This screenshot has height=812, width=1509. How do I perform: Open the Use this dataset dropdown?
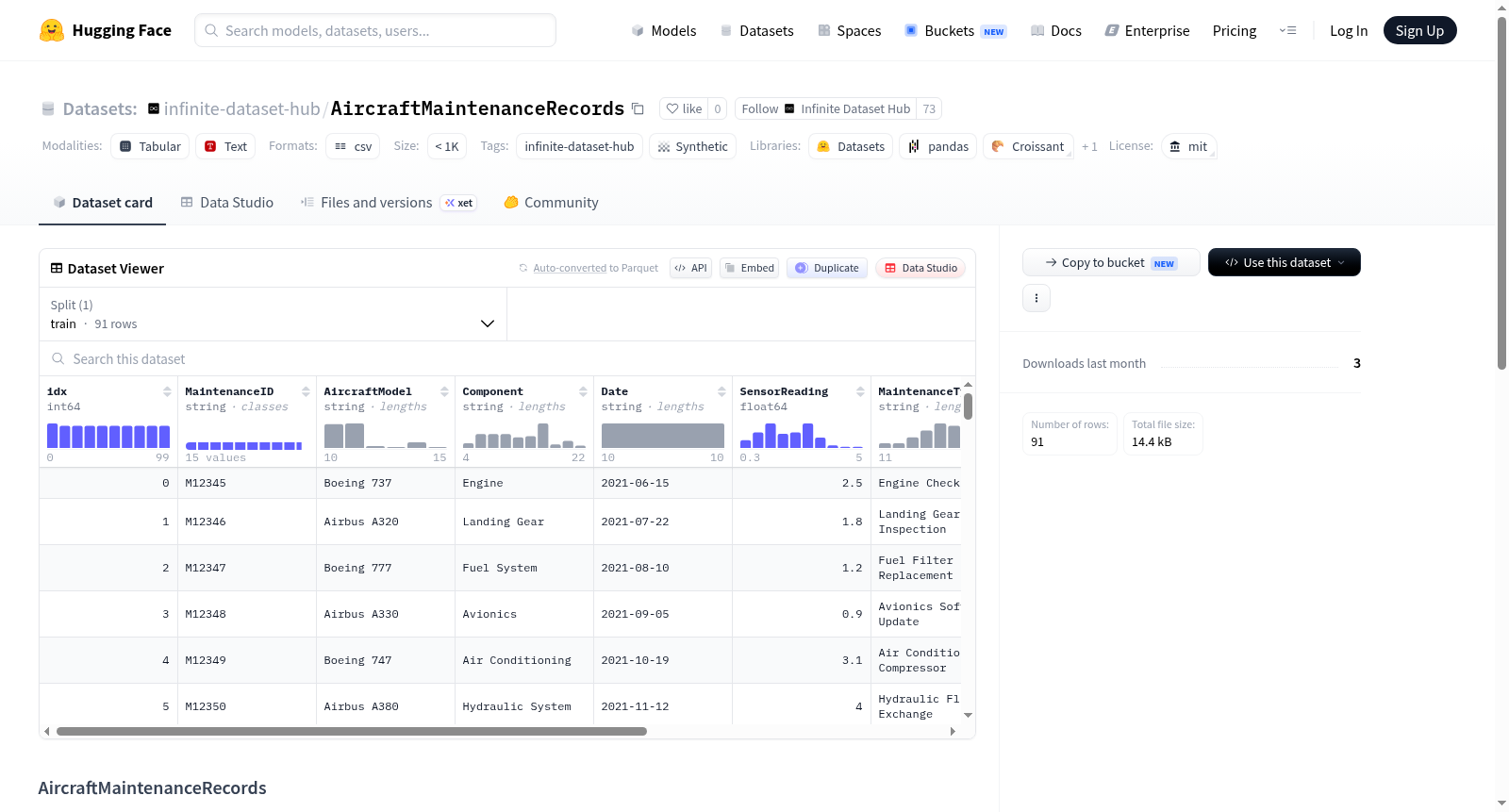[1285, 262]
